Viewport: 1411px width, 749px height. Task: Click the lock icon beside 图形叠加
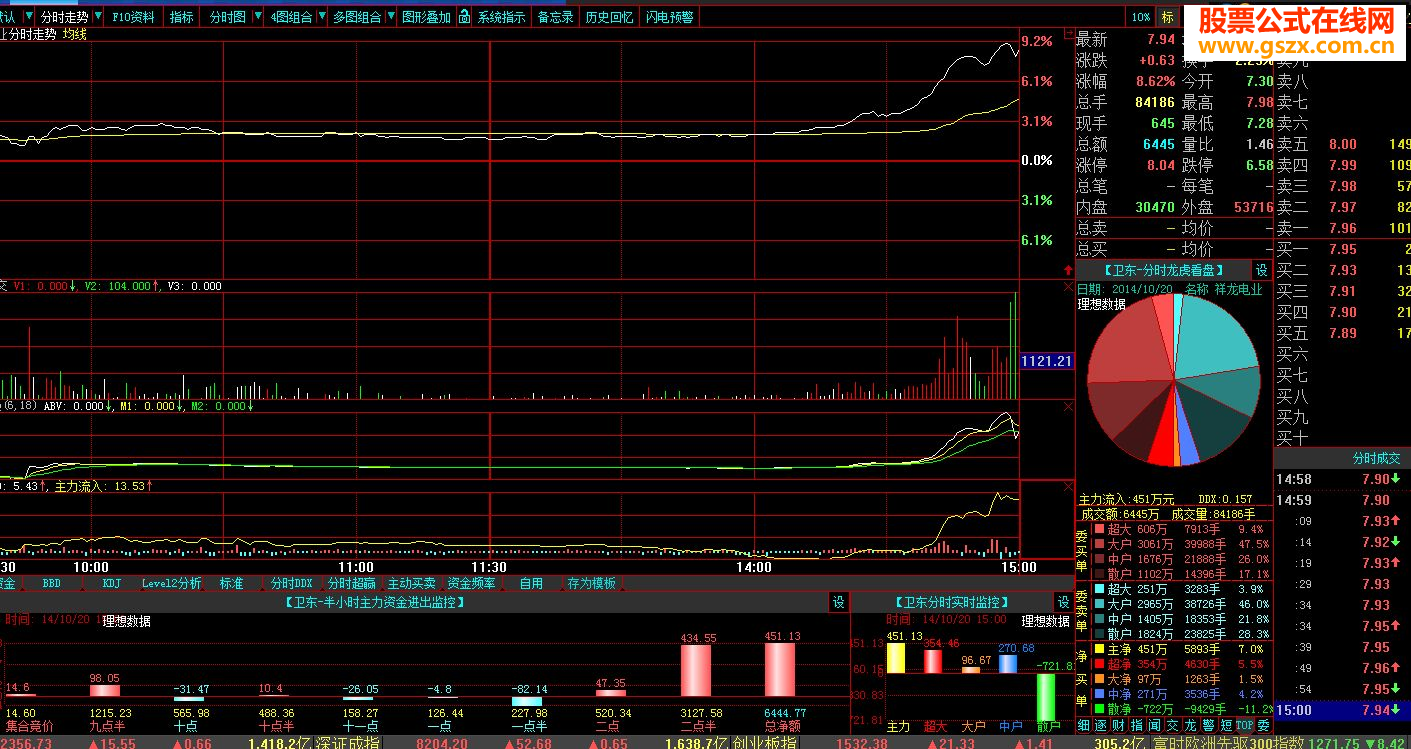(x=466, y=17)
